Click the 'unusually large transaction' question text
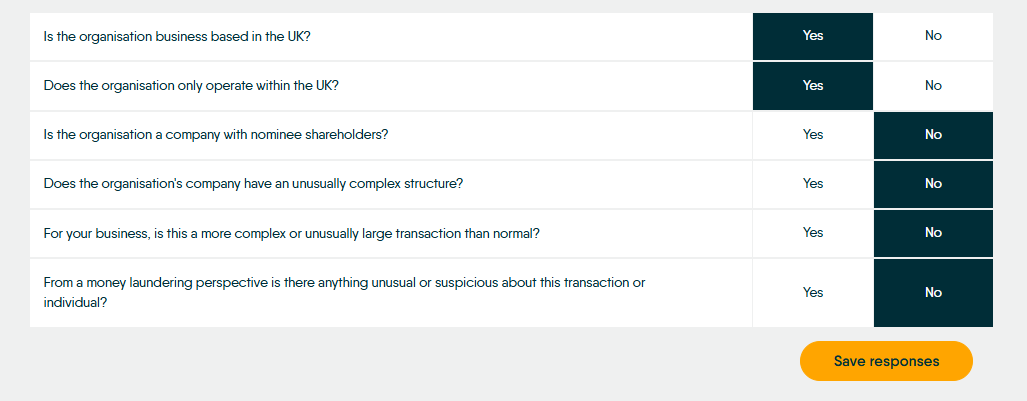 pos(291,233)
